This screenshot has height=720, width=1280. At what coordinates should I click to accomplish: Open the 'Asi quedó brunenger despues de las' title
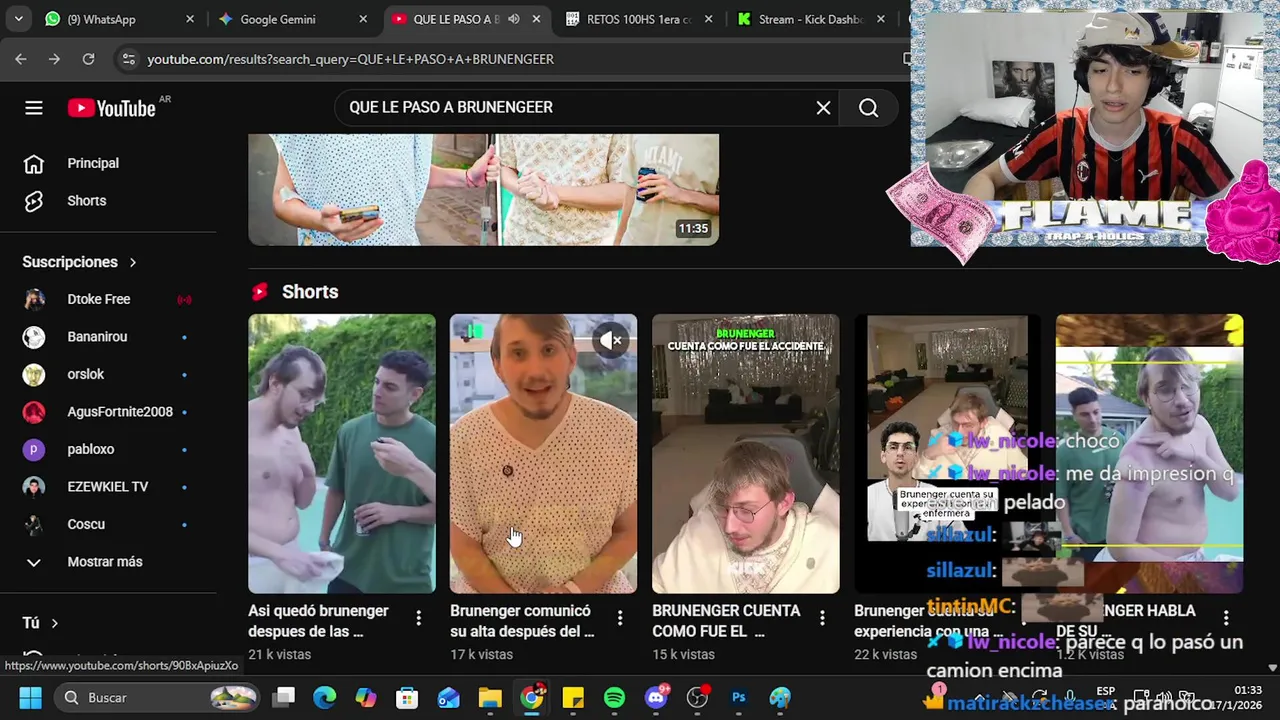coord(318,621)
